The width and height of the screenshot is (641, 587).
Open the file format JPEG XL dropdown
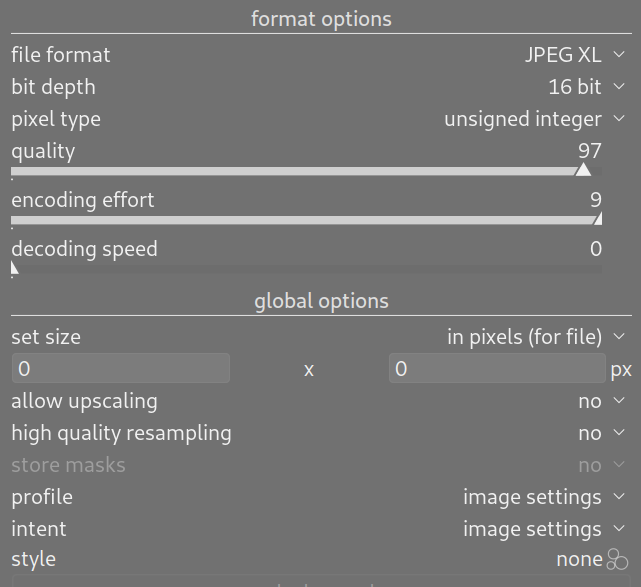point(564,55)
